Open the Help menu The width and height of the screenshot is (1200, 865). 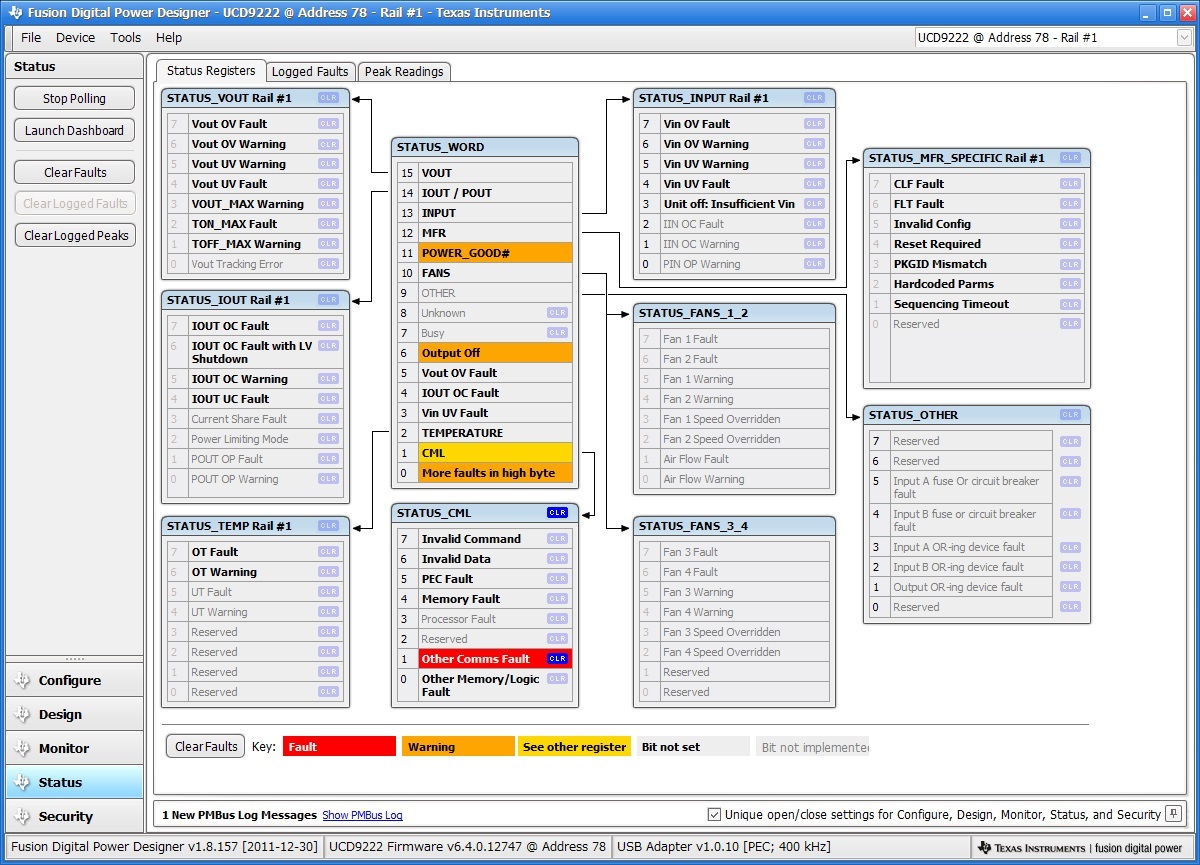coord(169,38)
